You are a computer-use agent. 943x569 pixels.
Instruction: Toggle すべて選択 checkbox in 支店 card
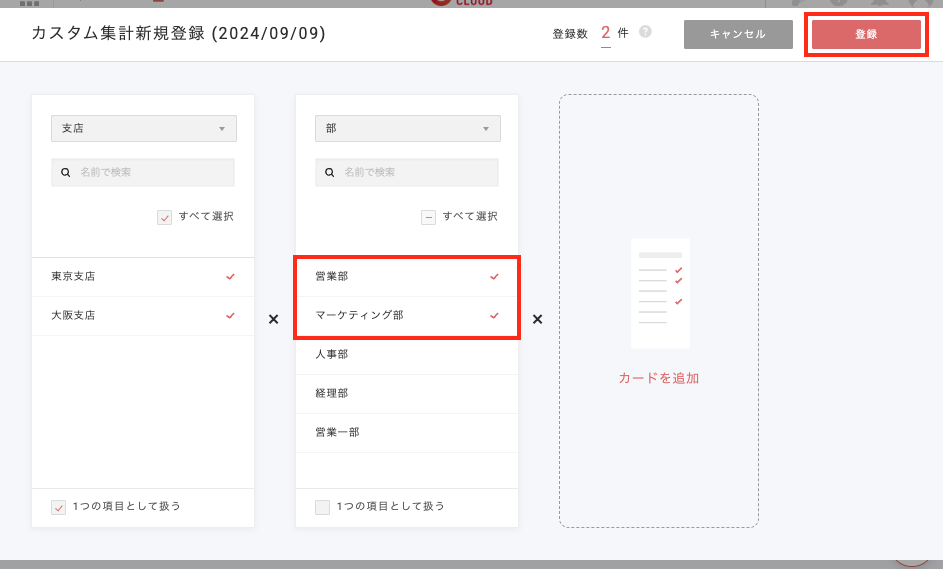[x=165, y=217]
